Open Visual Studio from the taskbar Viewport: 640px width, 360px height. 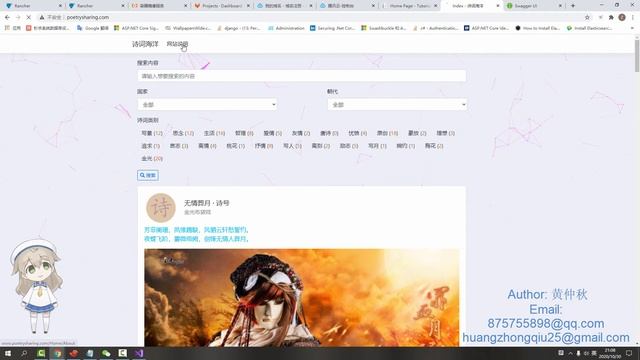pos(139,353)
